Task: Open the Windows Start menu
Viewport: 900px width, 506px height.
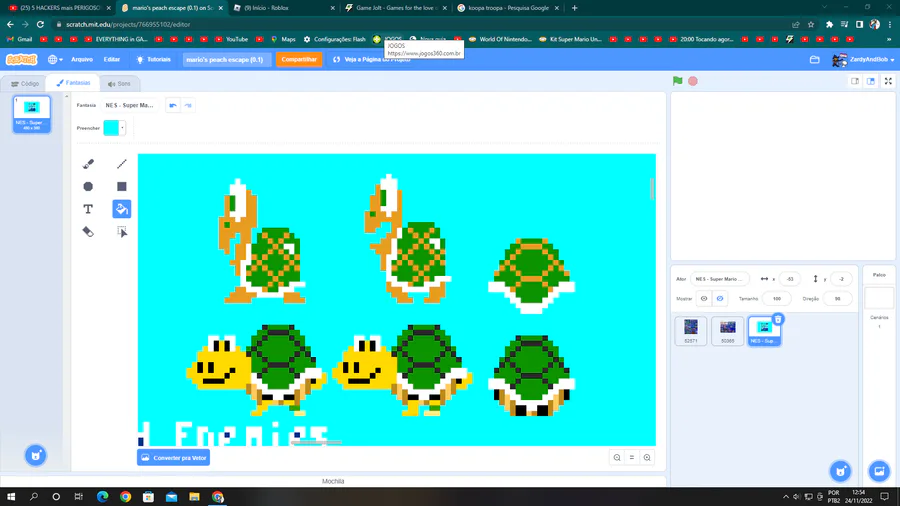Action: pos(11,497)
